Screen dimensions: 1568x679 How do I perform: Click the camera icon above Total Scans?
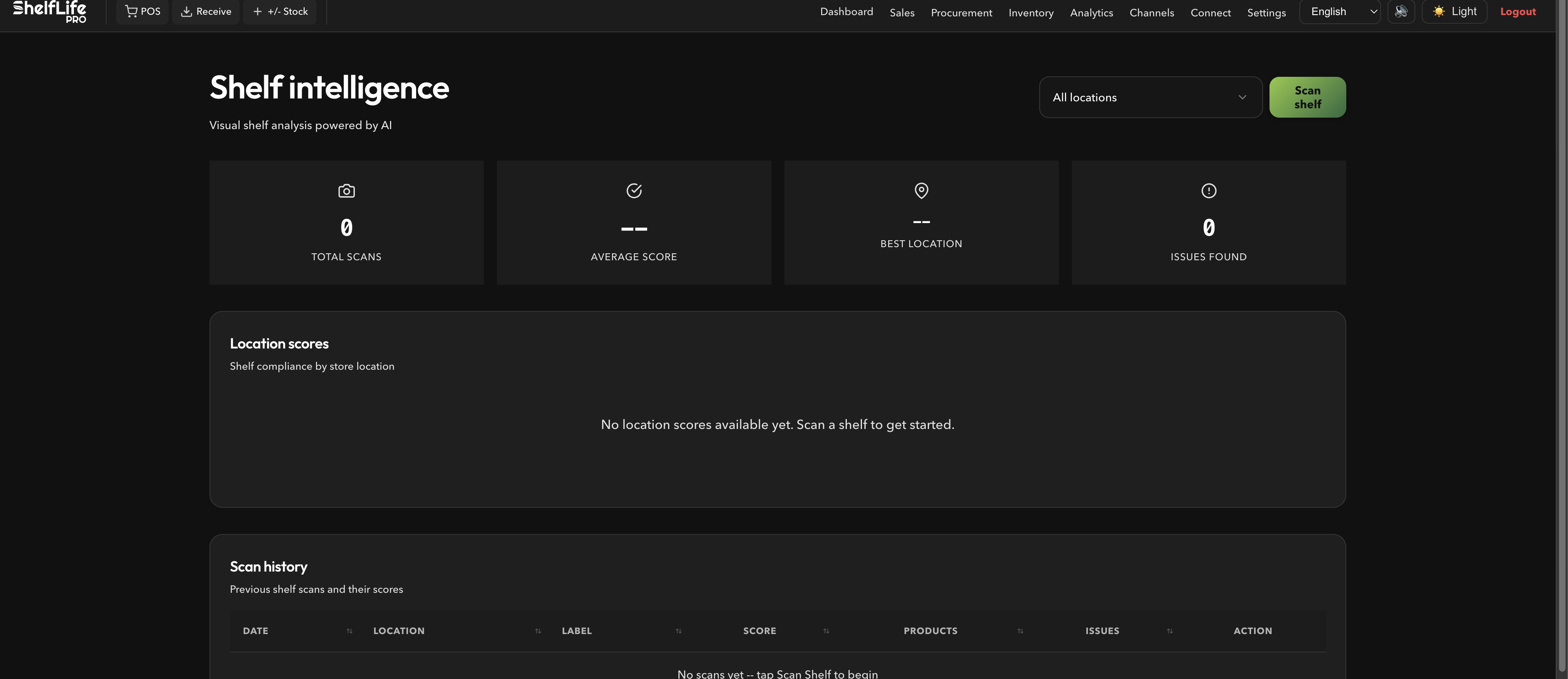[x=346, y=191]
